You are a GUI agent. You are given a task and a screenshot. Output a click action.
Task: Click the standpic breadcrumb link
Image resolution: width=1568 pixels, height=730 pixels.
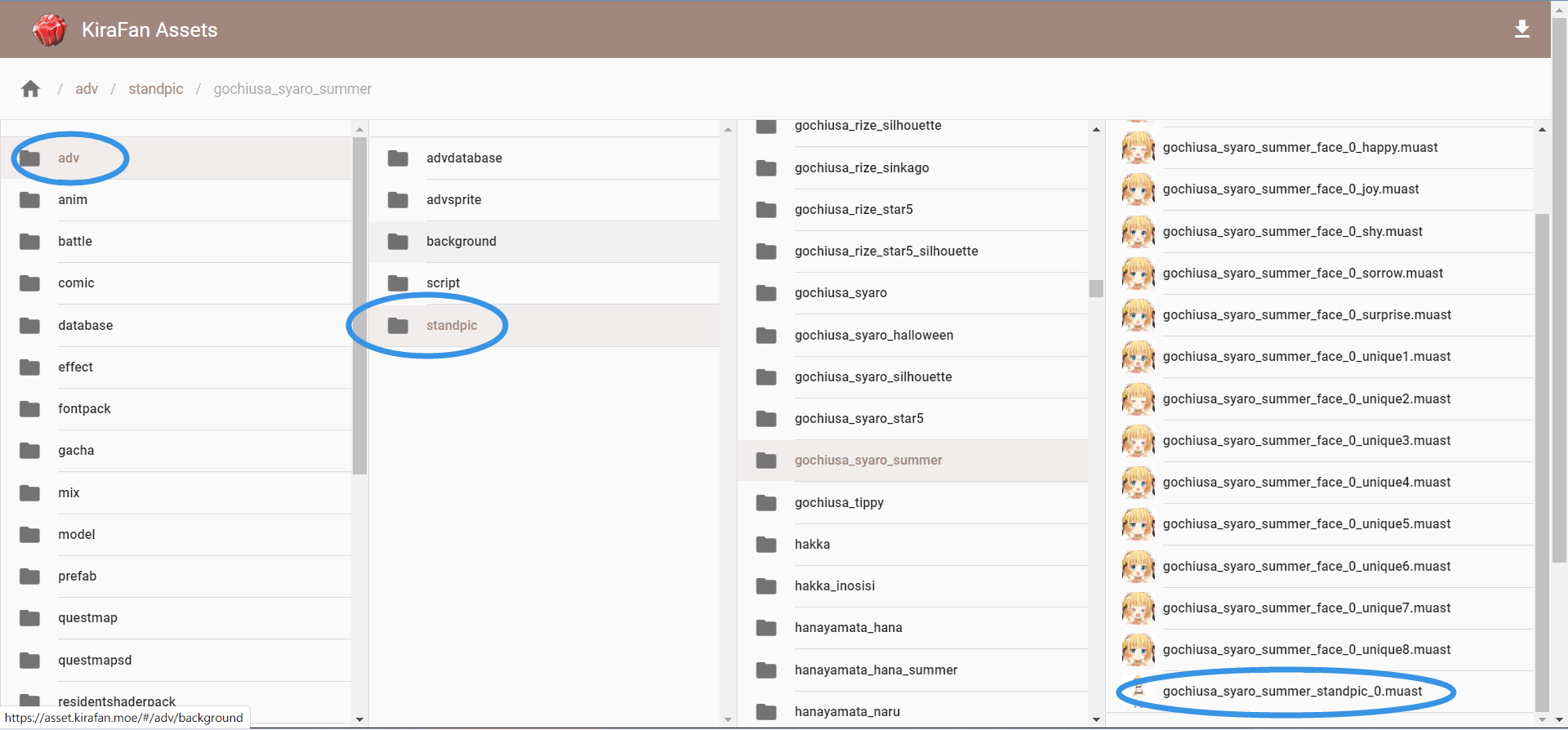click(156, 89)
